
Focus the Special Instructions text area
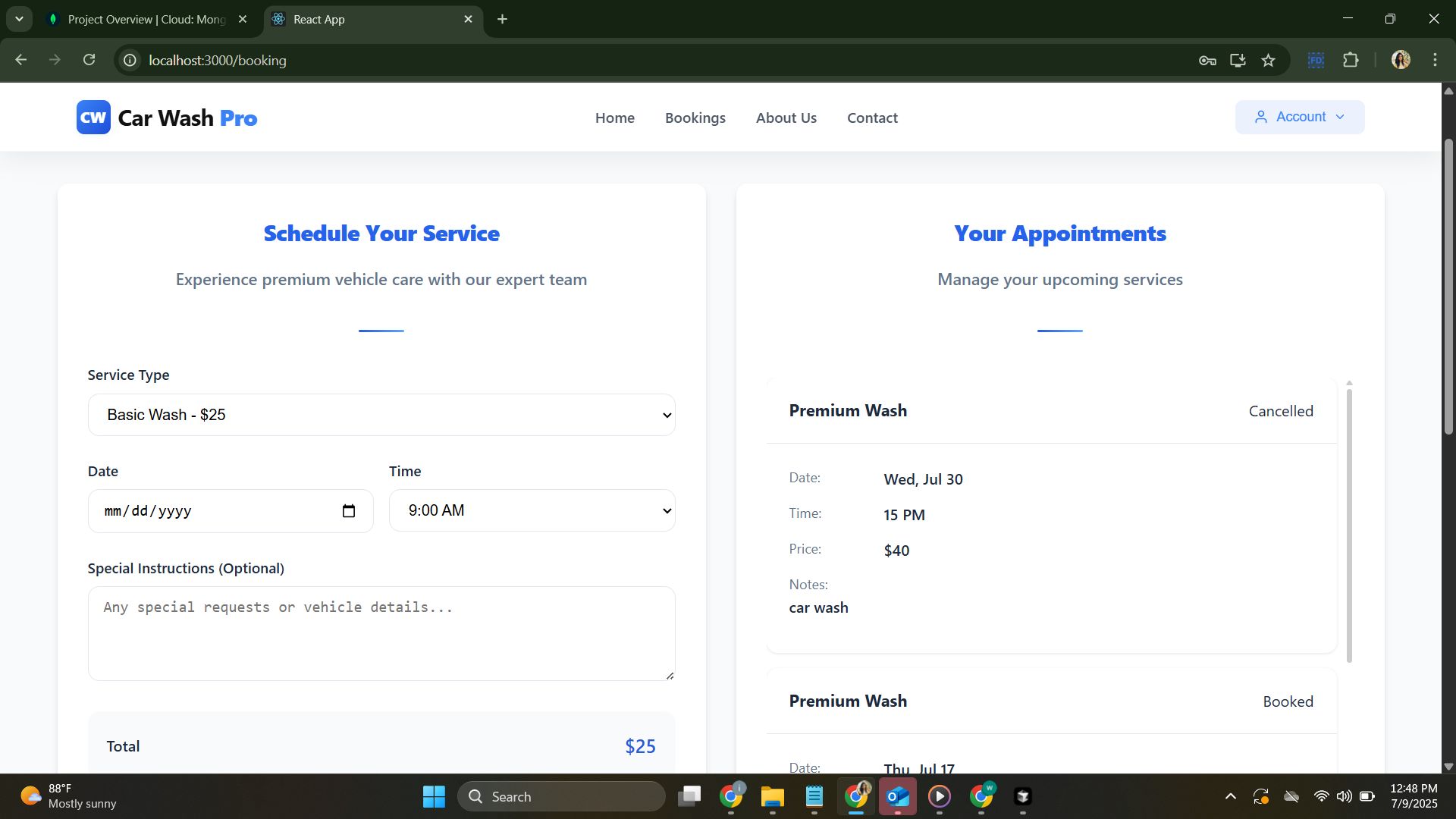pos(381,633)
